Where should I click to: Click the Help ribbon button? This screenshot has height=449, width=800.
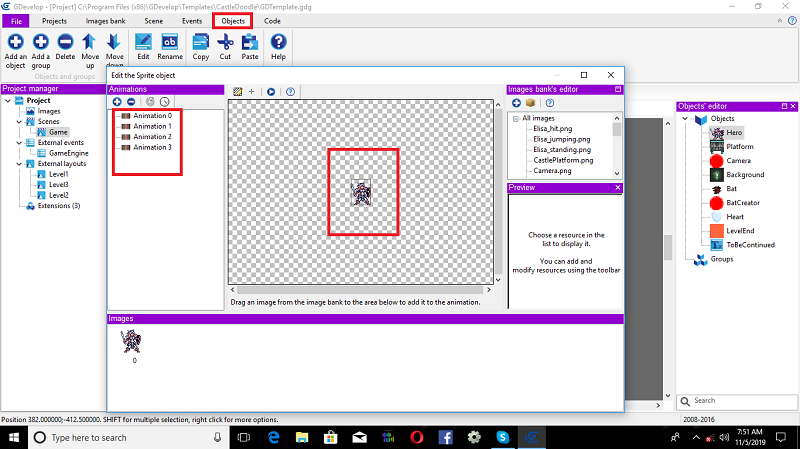pyautogui.click(x=278, y=47)
